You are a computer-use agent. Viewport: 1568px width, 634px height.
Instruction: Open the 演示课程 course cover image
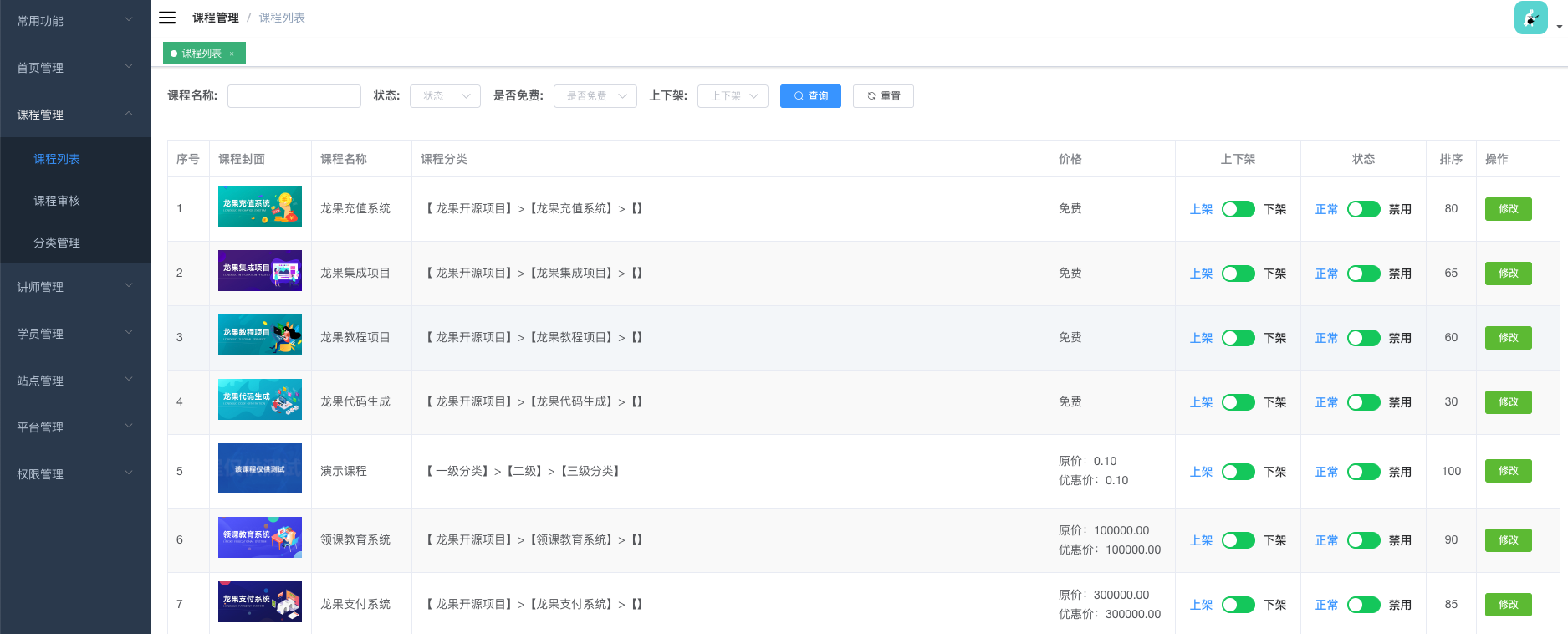tap(260, 468)
